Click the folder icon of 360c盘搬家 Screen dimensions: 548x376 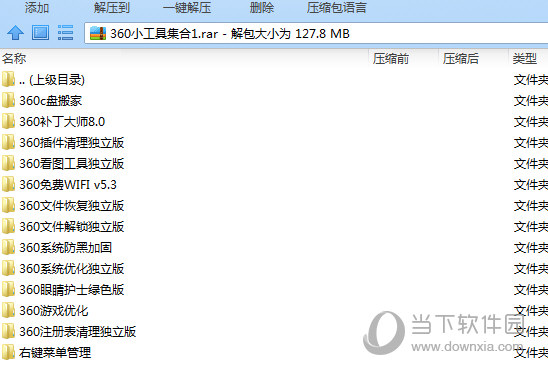point(8,100)
